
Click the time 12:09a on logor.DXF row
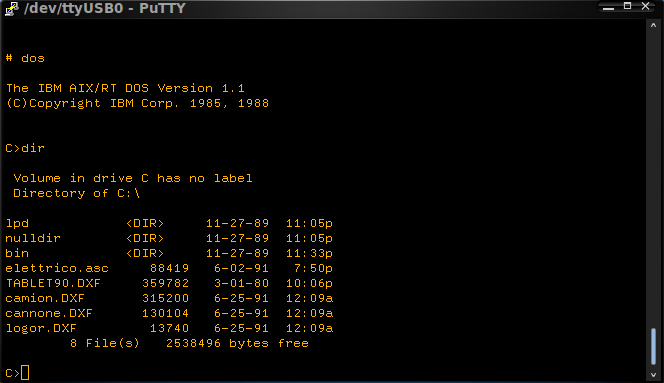[x=310, y=328]
